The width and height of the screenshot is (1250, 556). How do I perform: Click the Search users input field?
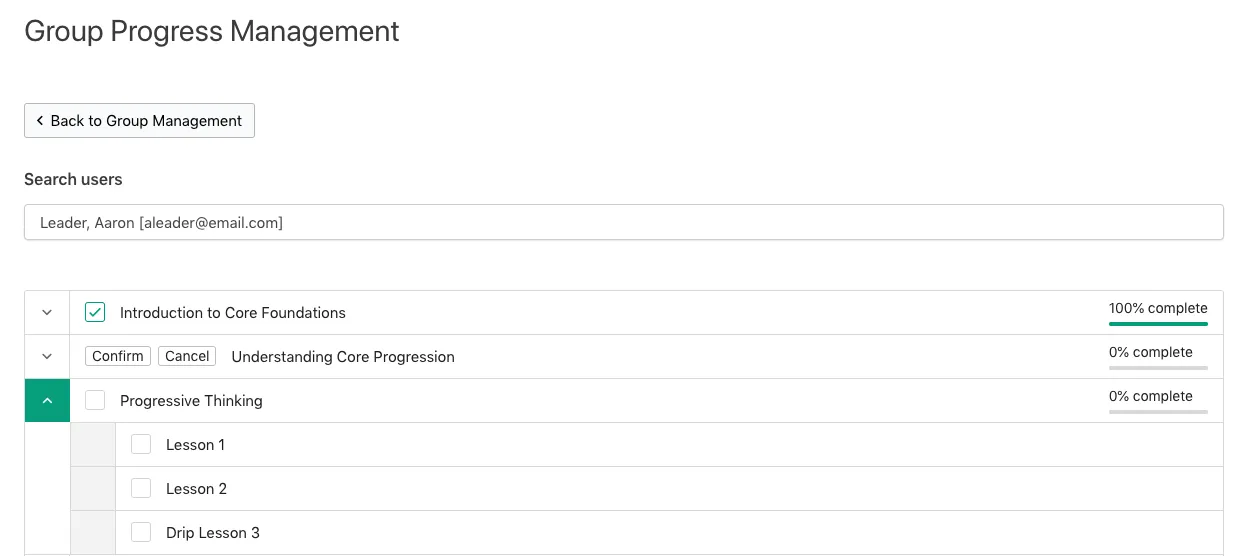(624, 223)
